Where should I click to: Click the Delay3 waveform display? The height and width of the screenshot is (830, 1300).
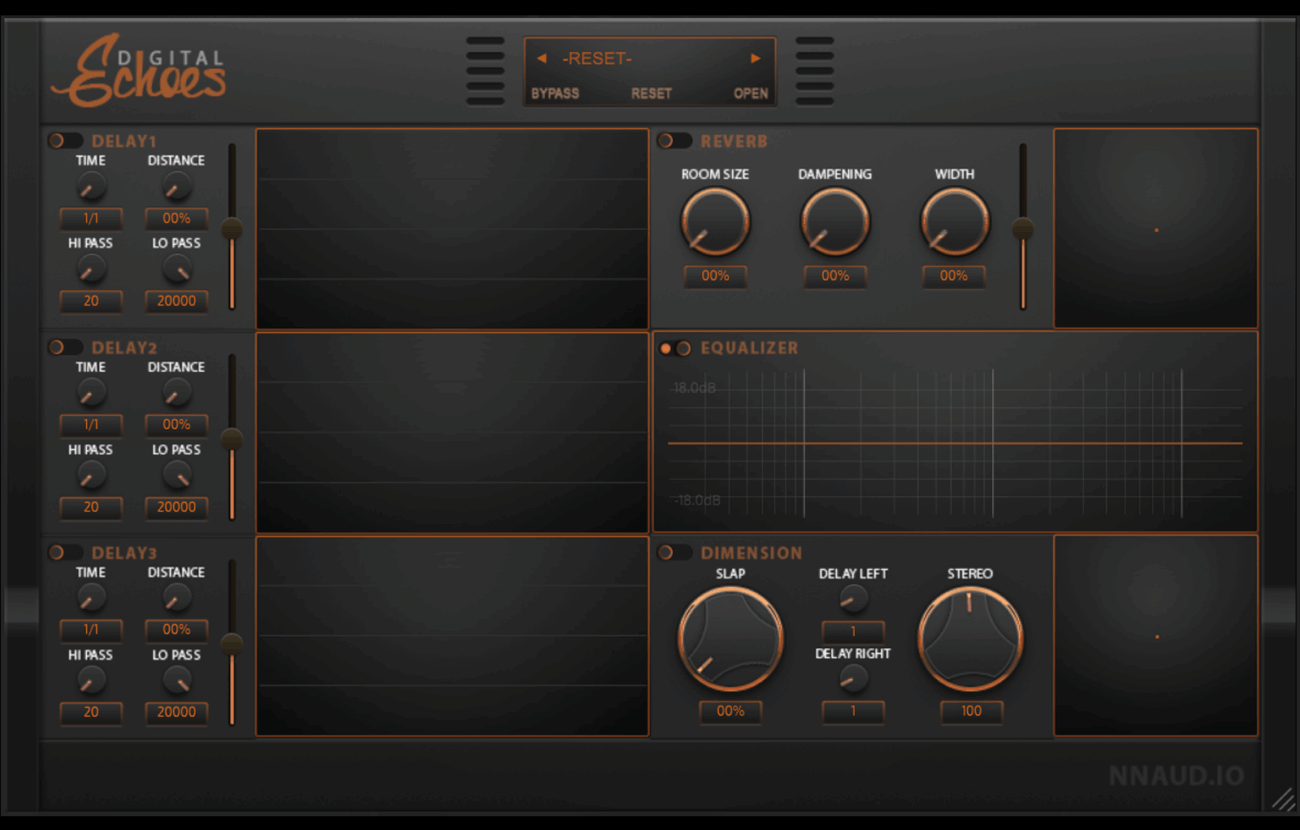tap(452, 636)
